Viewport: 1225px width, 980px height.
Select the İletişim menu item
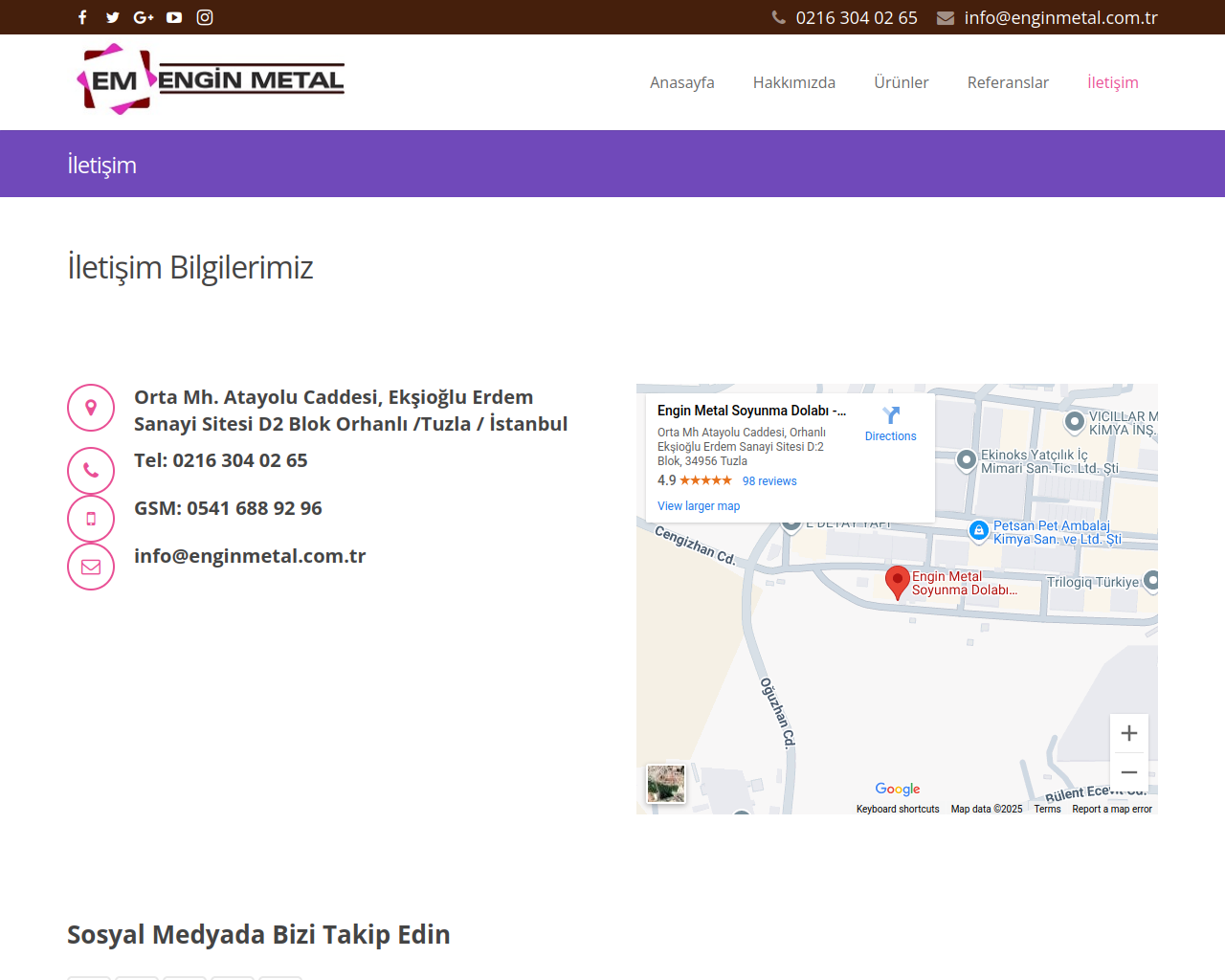(1113, 82)
